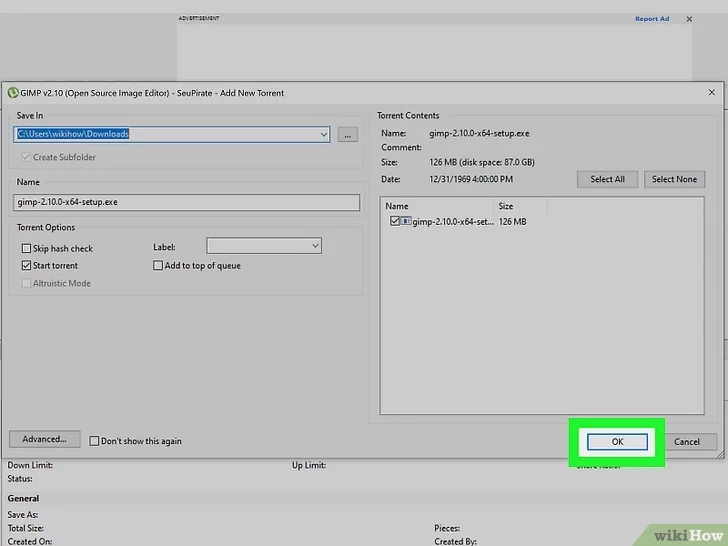
Task: Toggle Create Subfolder checkbox
Action: click(x=26, y=157)
